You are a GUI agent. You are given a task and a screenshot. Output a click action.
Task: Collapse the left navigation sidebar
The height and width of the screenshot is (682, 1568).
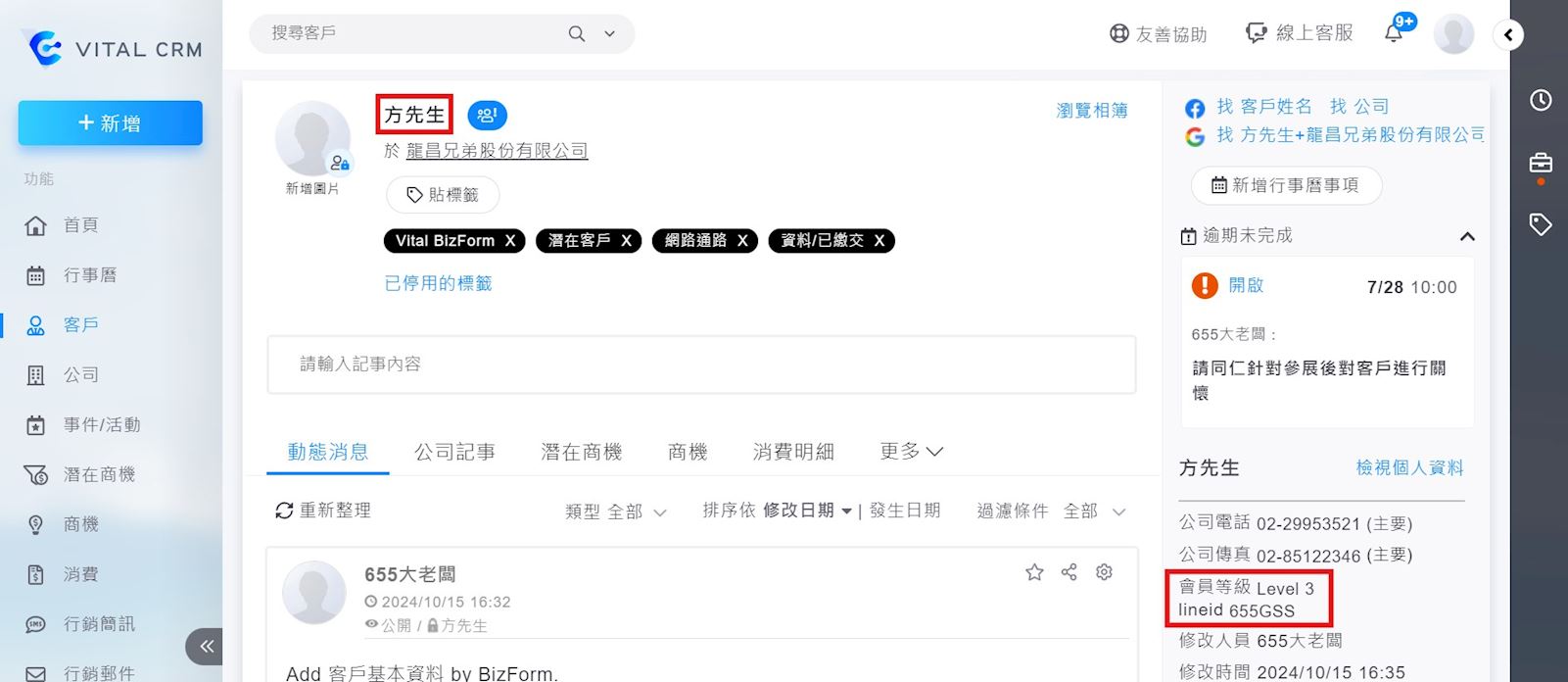[206, 646]
